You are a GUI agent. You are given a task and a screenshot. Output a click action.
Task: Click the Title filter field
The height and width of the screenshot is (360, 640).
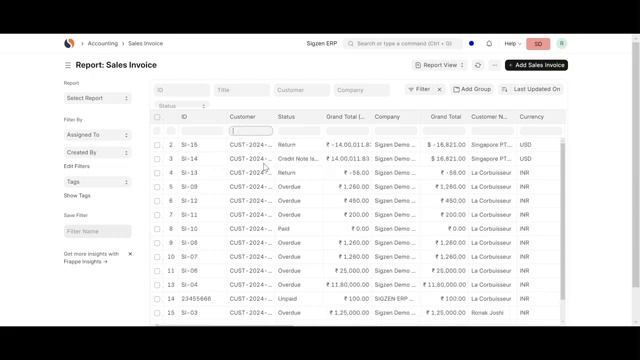tap(242, 90)
